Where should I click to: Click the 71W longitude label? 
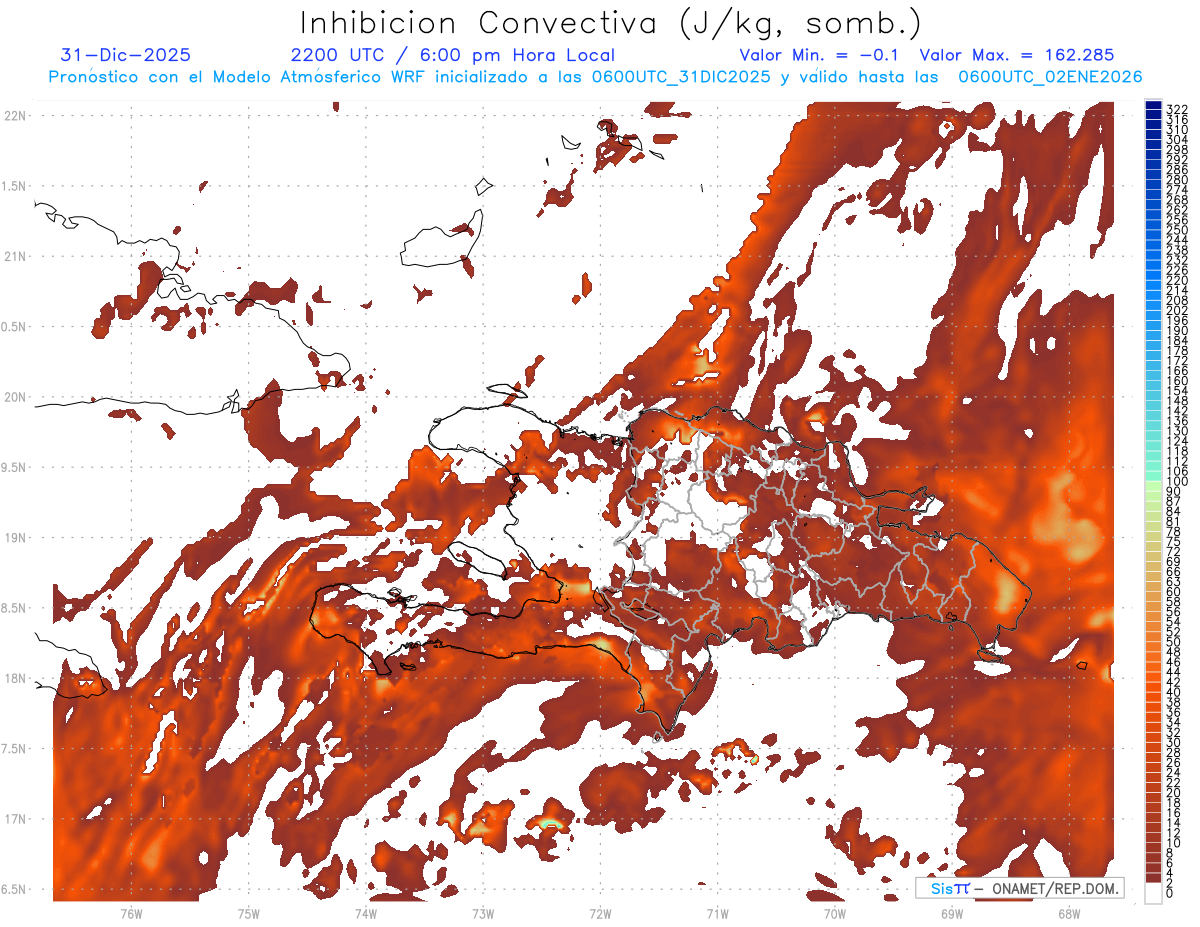coord(717,913)
